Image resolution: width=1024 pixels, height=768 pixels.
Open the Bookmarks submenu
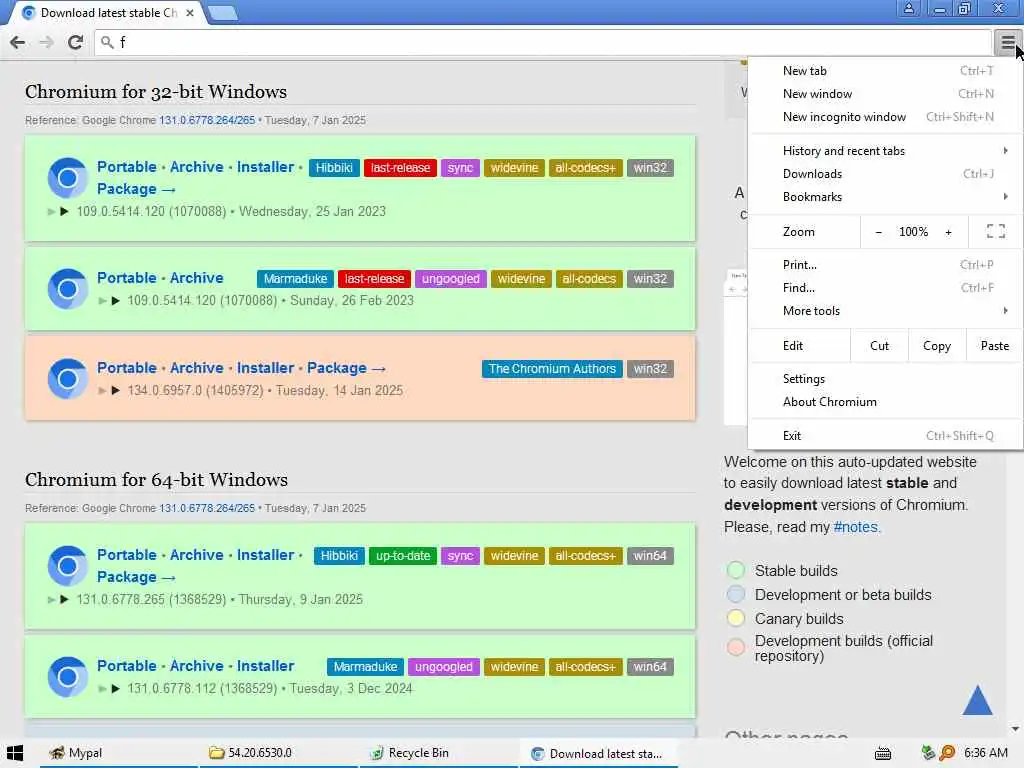pyautogui.click(x=885, y=197)
